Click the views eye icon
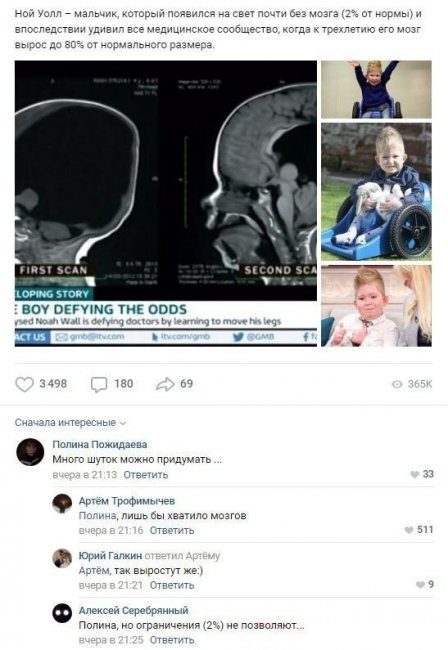 click(397, 385)
